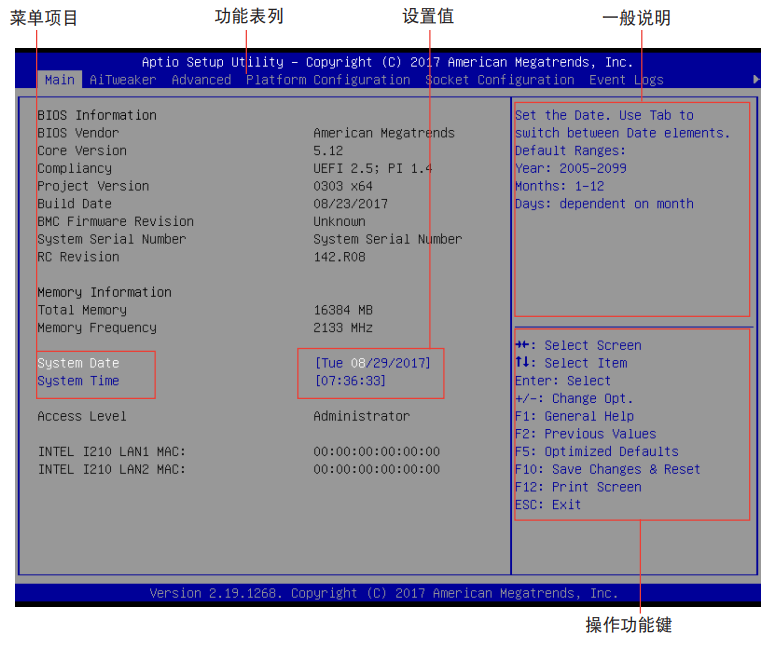Click the F12: Print Screen hint
Screen dimensions: 783x652
578,487
